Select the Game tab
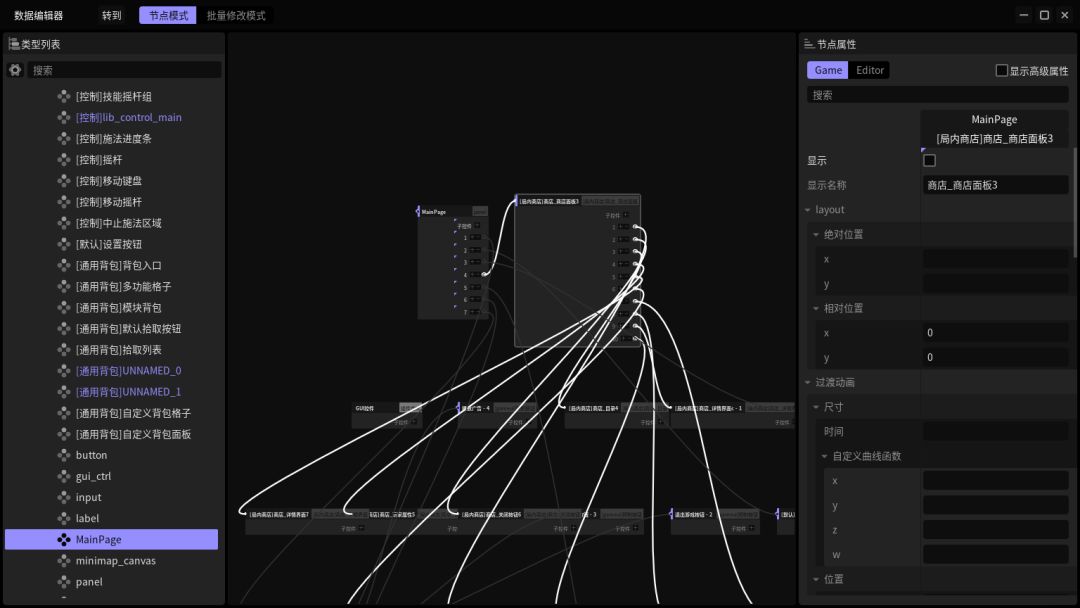 (x=828, y=70)
